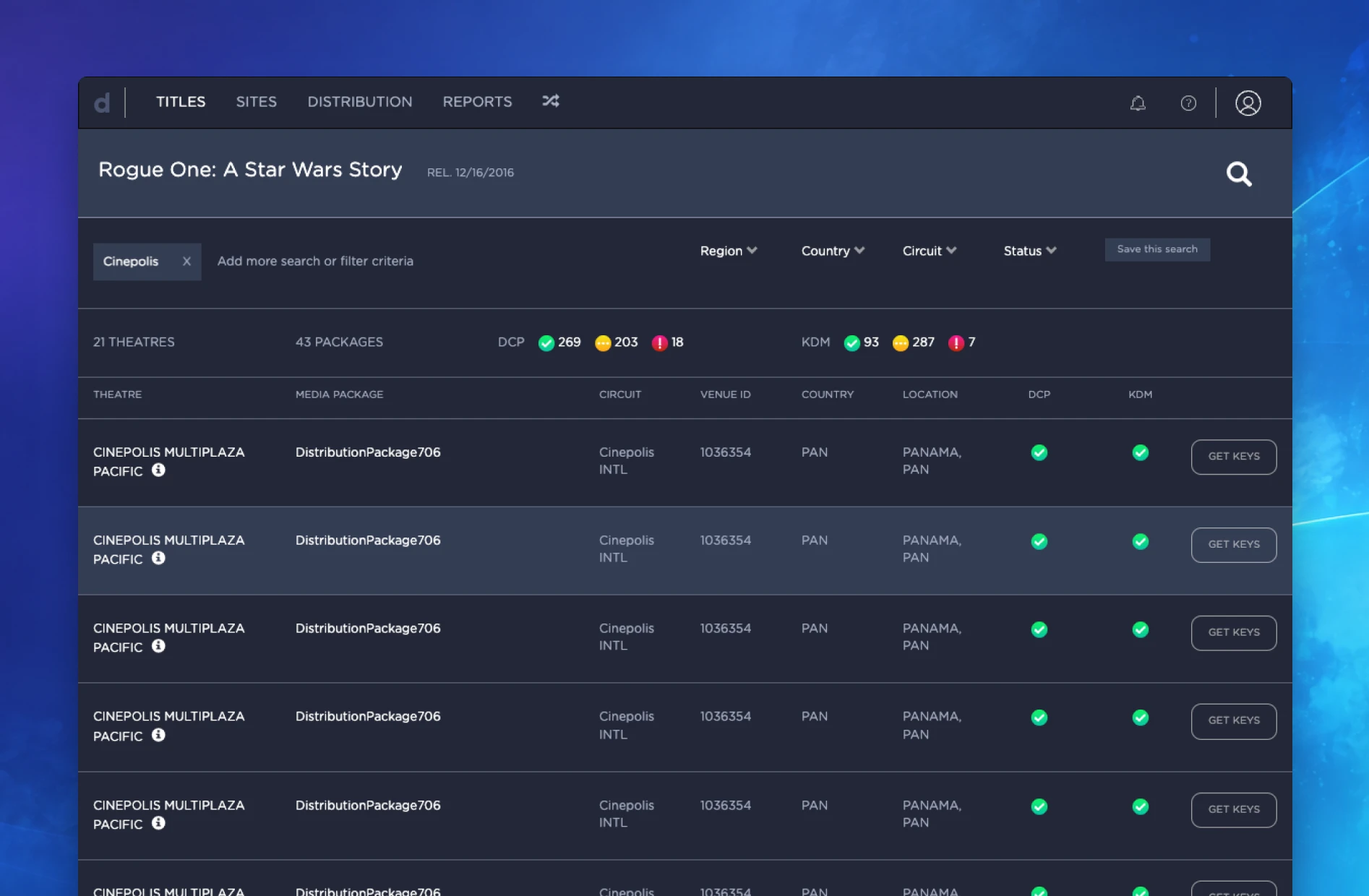Click the shuffle arrows icon beside REPORTS
Screen dimensions: 1369x896
[x=551, y=101]
